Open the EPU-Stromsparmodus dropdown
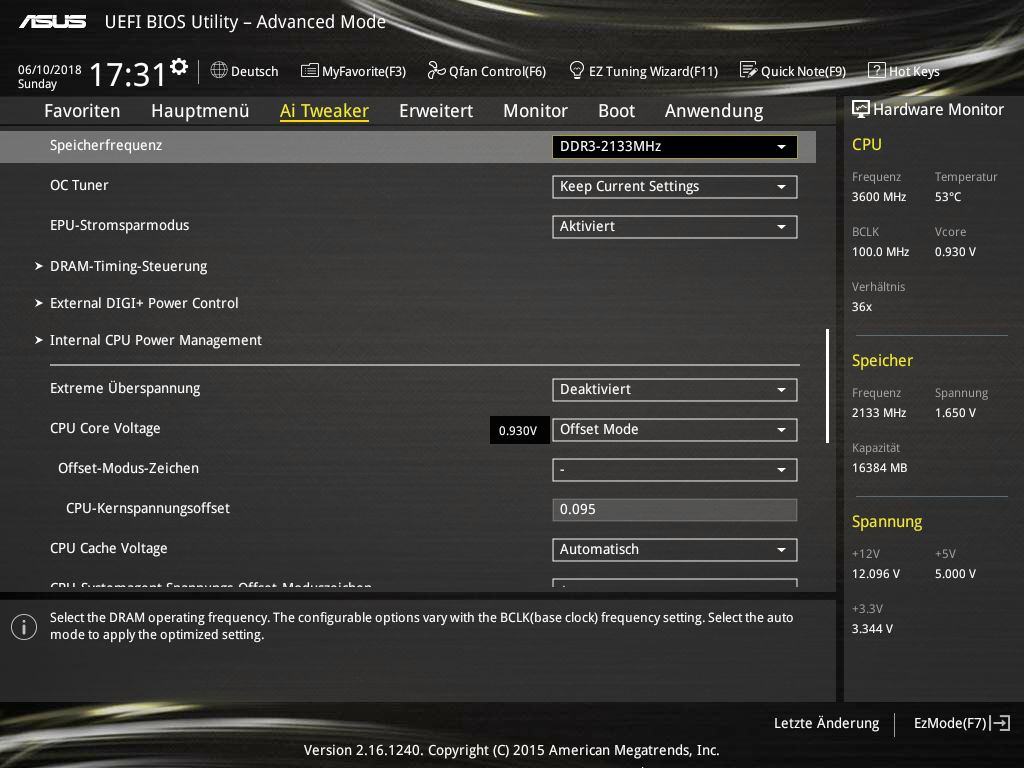This screenshot has width=1024, height=768. coord(675,227)
